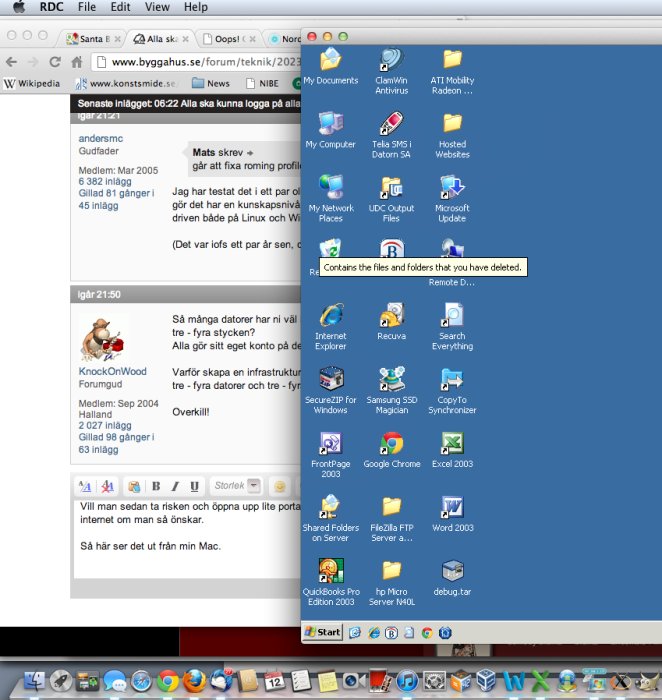Switch to the Oops! browser tab
This screenshot has width=662, height=700.
(227, 39)
